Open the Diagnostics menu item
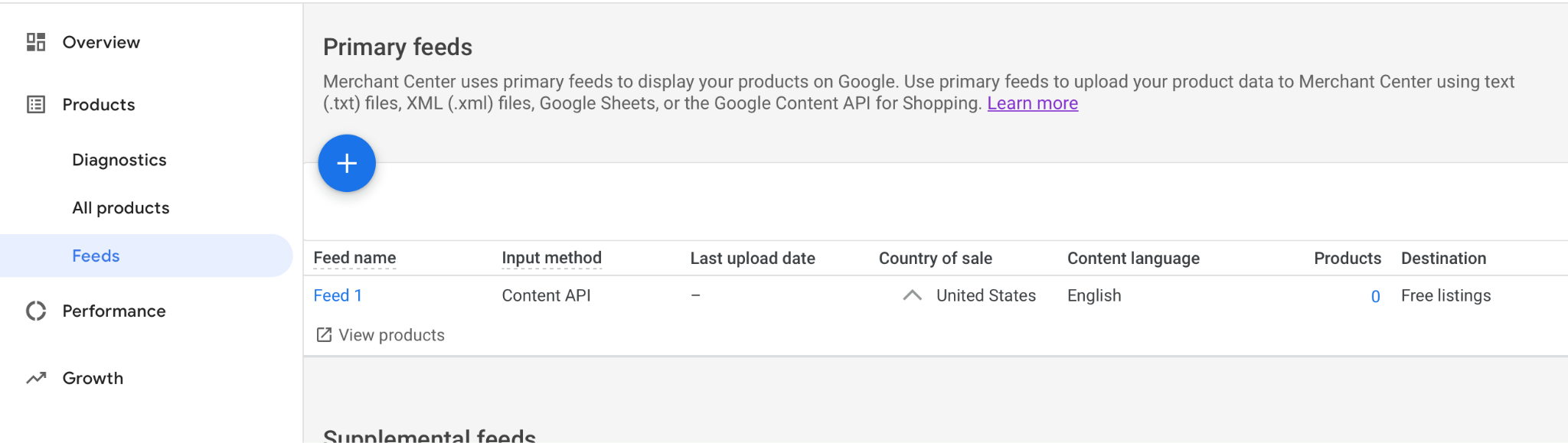This screenshot has width=1568, height=443. tap(119, 160)
